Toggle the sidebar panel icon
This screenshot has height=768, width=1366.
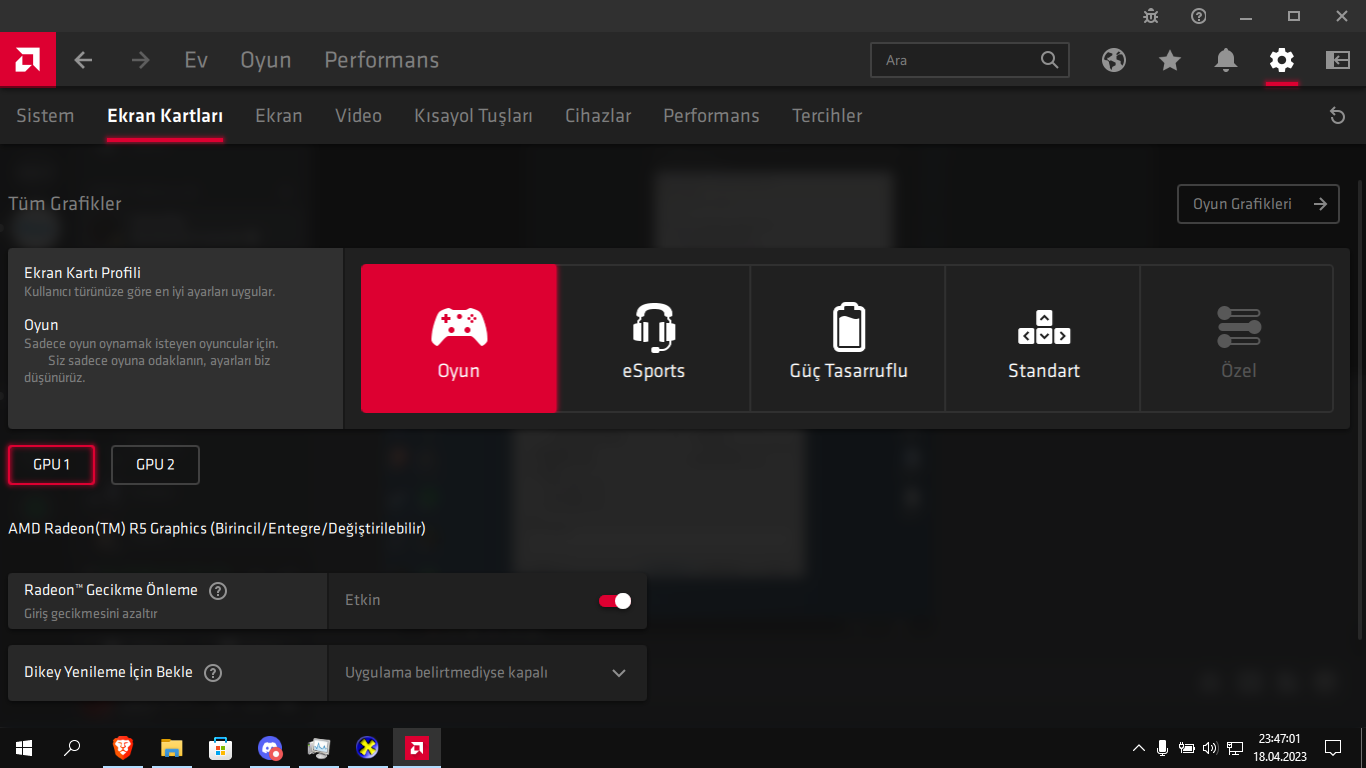(x=1338, y=60)
